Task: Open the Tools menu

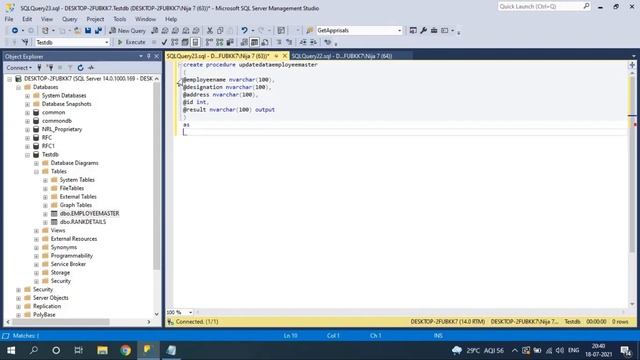Action: pyautogui.click(x=120, y=19)
